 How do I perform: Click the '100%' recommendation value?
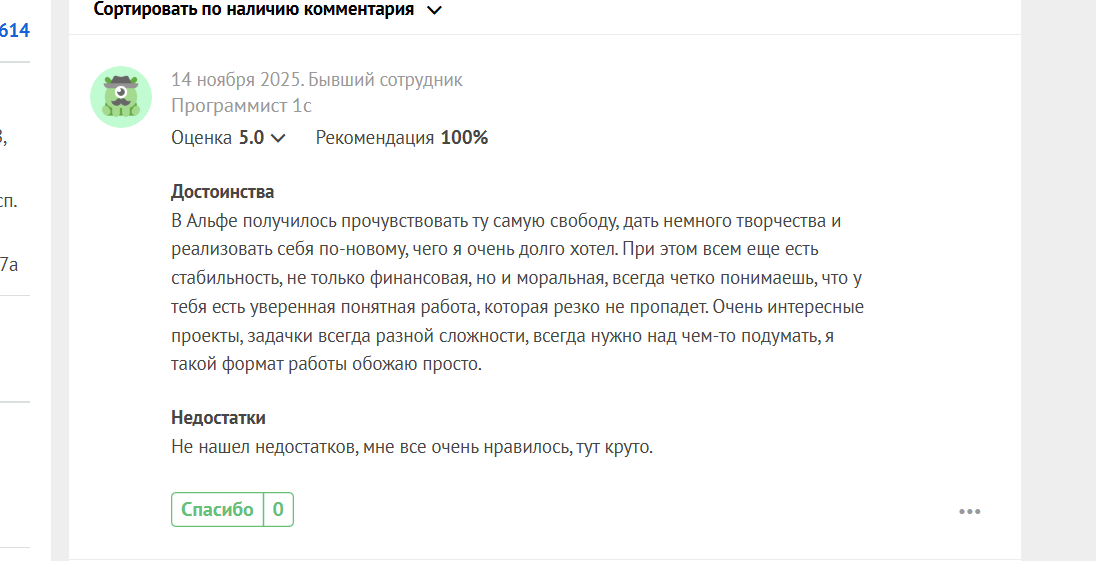click(464, 138)
